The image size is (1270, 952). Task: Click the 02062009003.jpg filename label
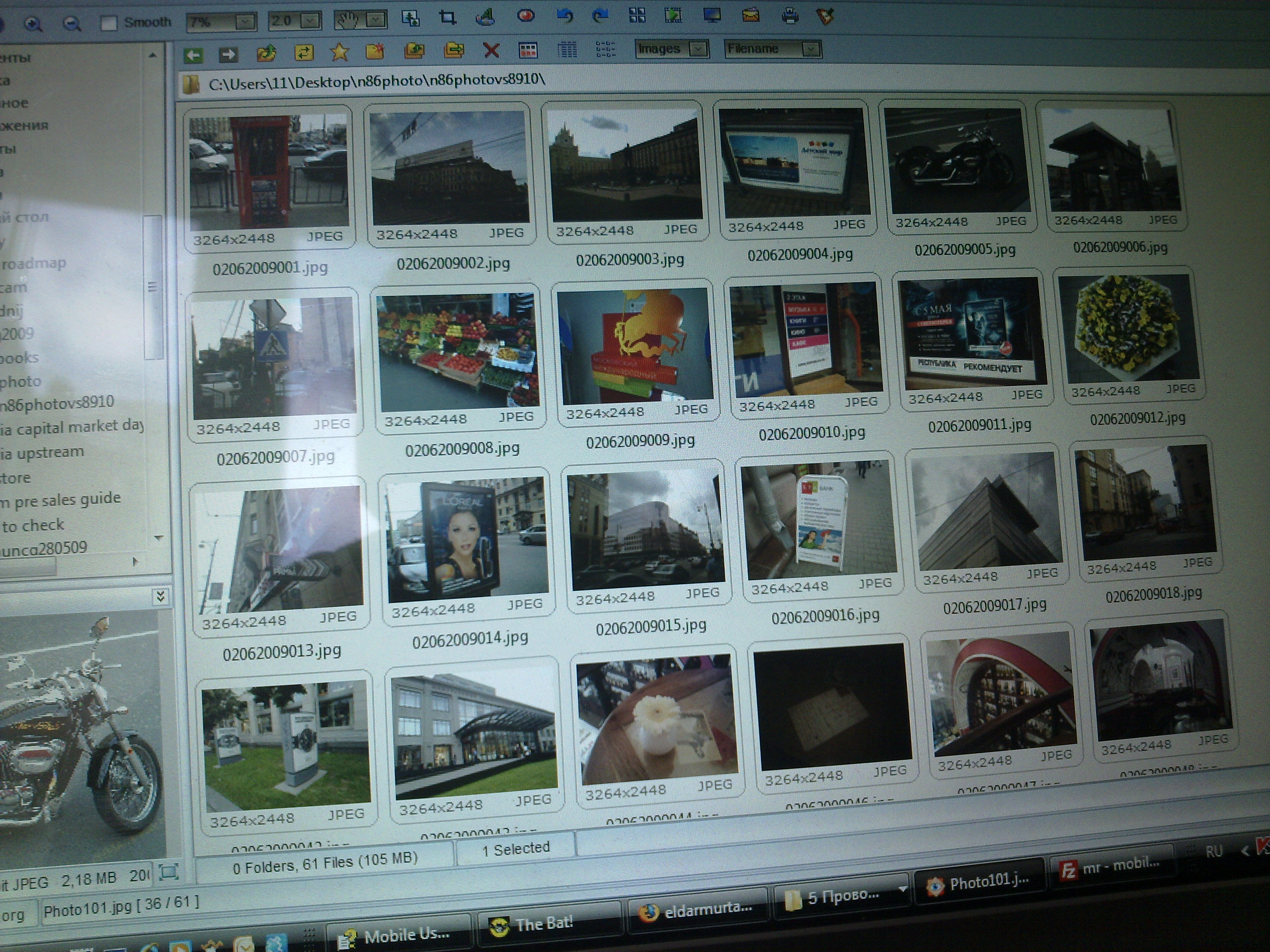coord(630,259)
